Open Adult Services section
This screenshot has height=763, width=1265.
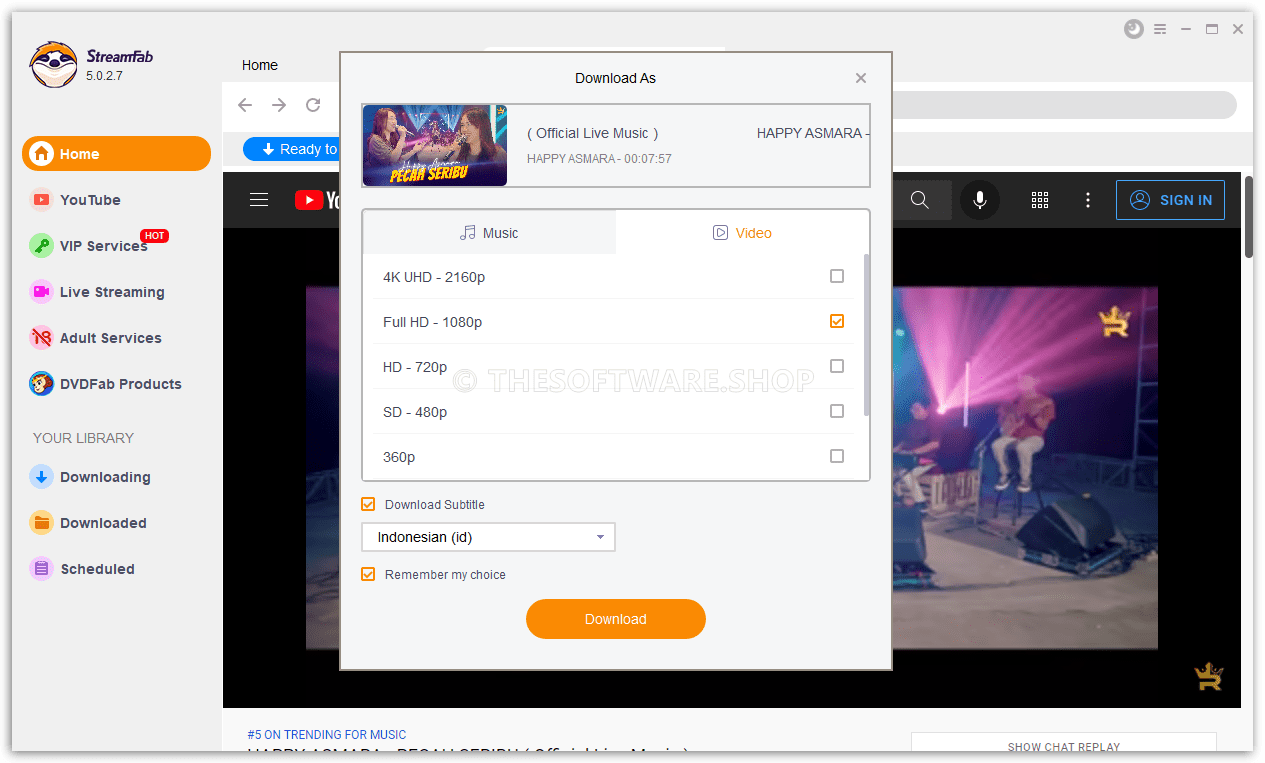coord(110,338)
